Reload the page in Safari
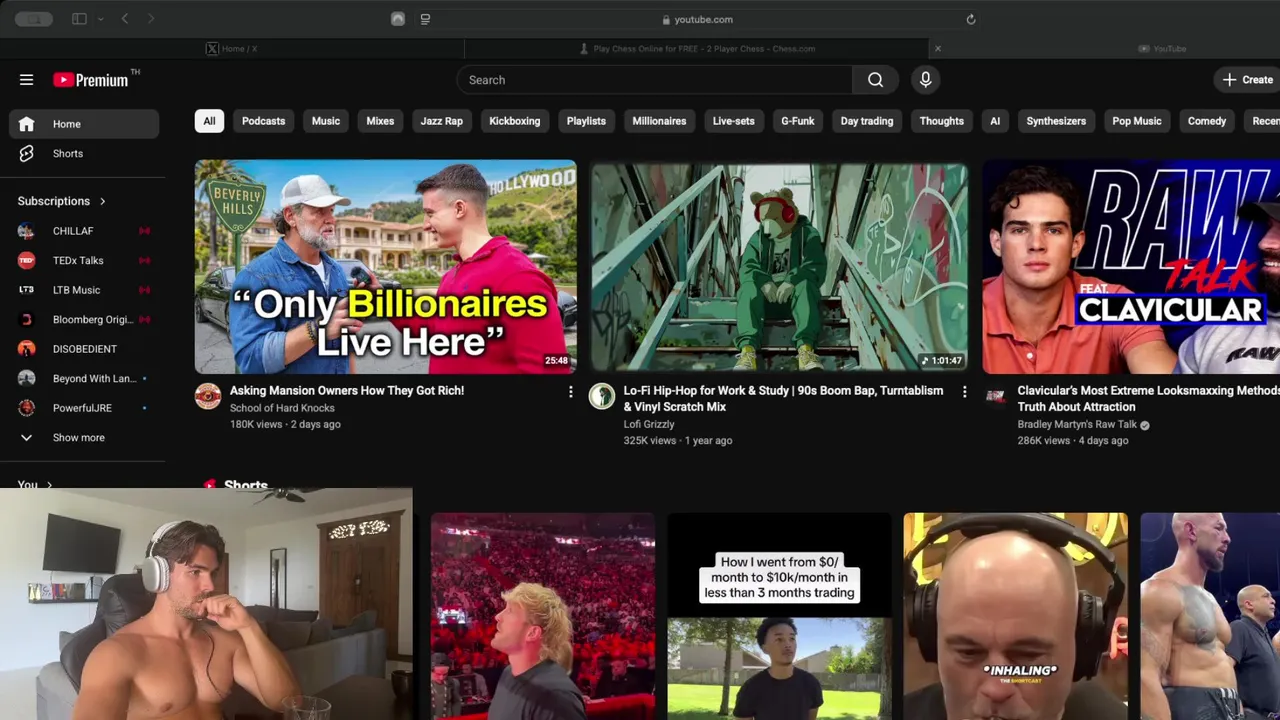 point(970,19)
